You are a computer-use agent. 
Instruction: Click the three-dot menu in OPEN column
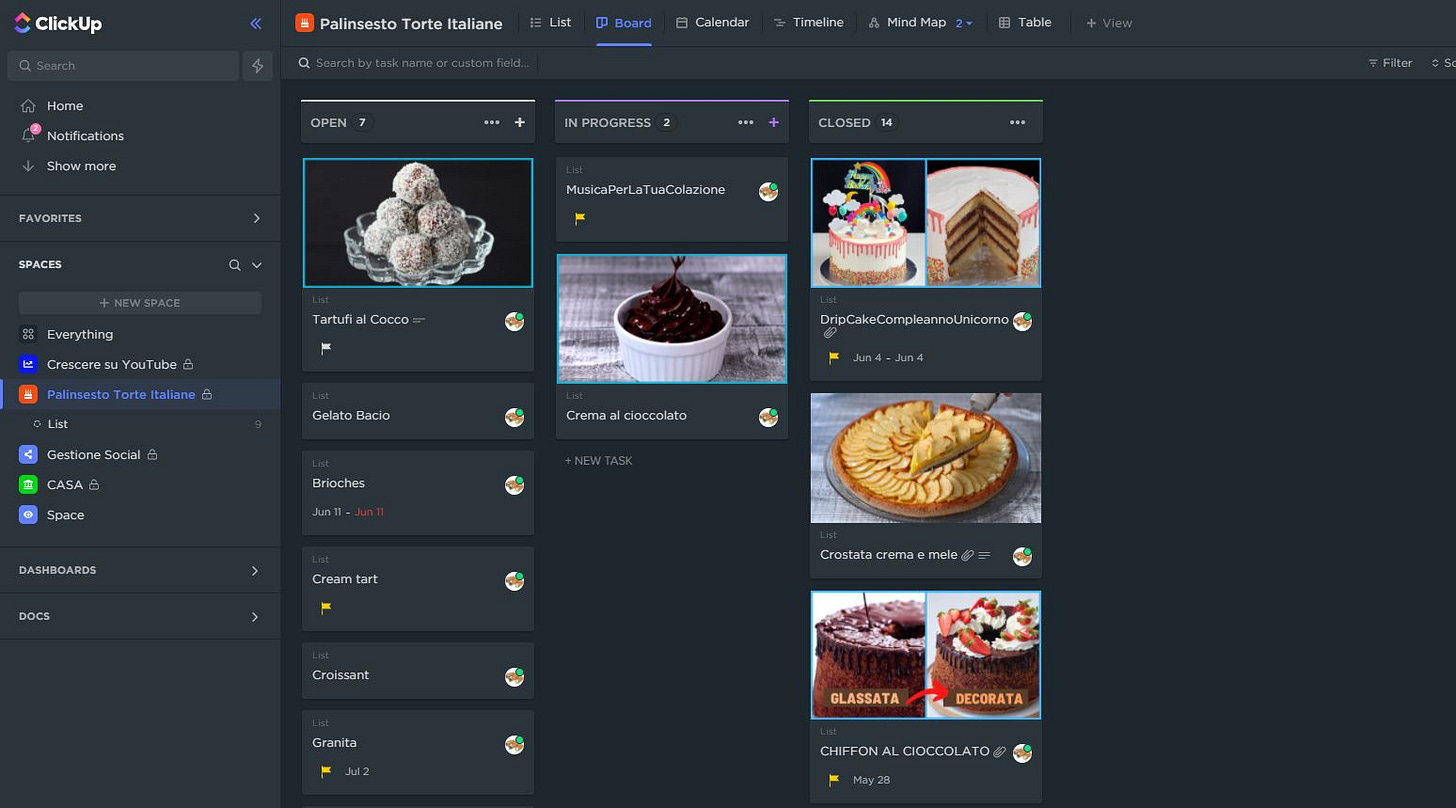(x=491, y=122)
